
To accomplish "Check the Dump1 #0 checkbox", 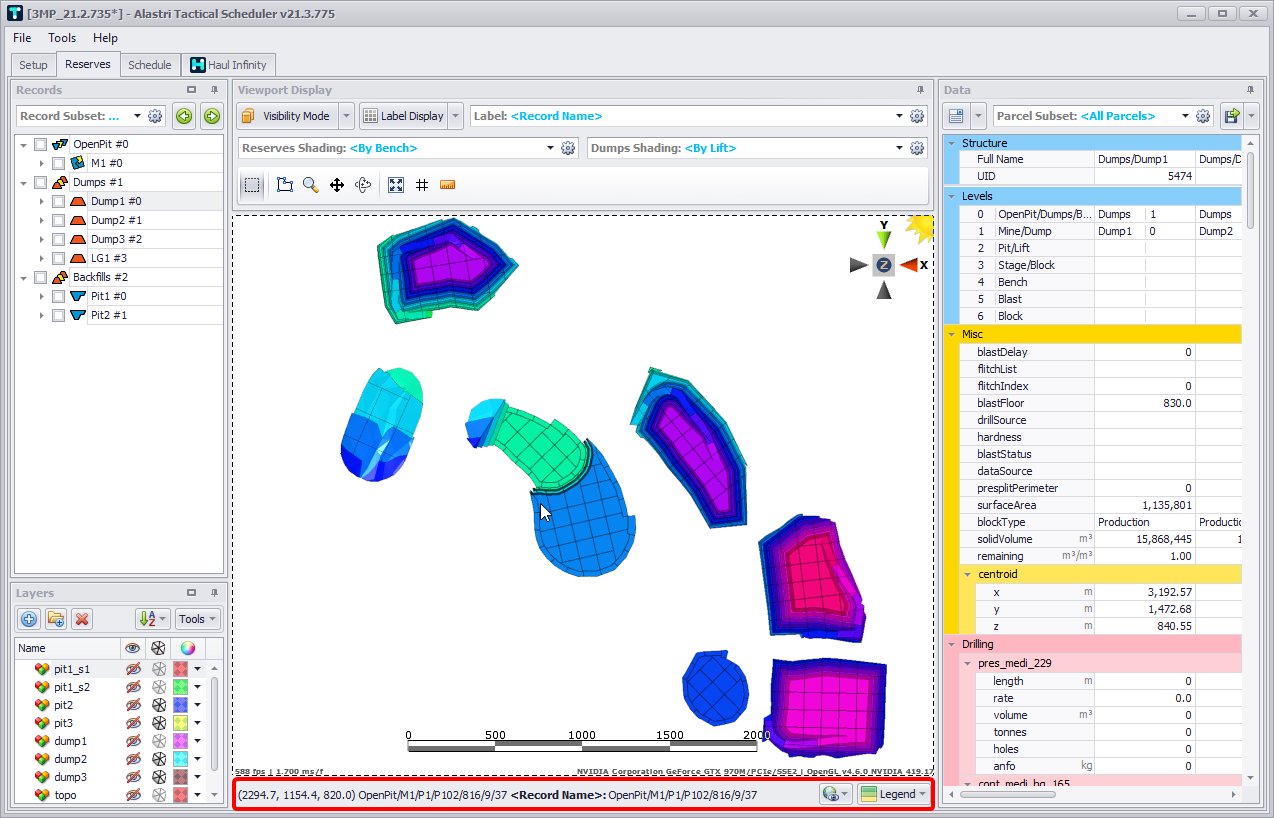I will tap(59, 201).
